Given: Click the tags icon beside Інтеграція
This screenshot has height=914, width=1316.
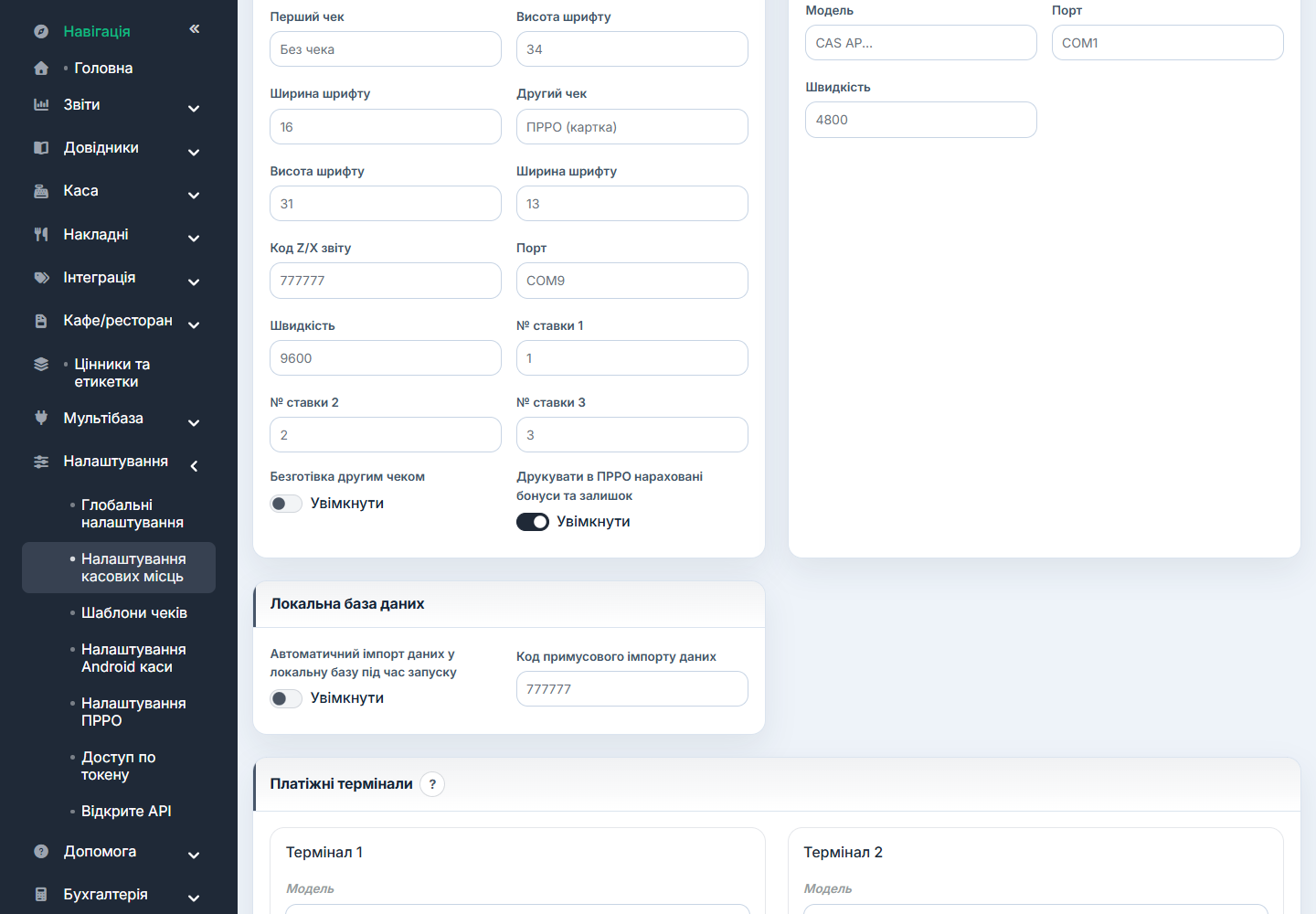Looking at the screenshot, I should [x=41, y=278].
